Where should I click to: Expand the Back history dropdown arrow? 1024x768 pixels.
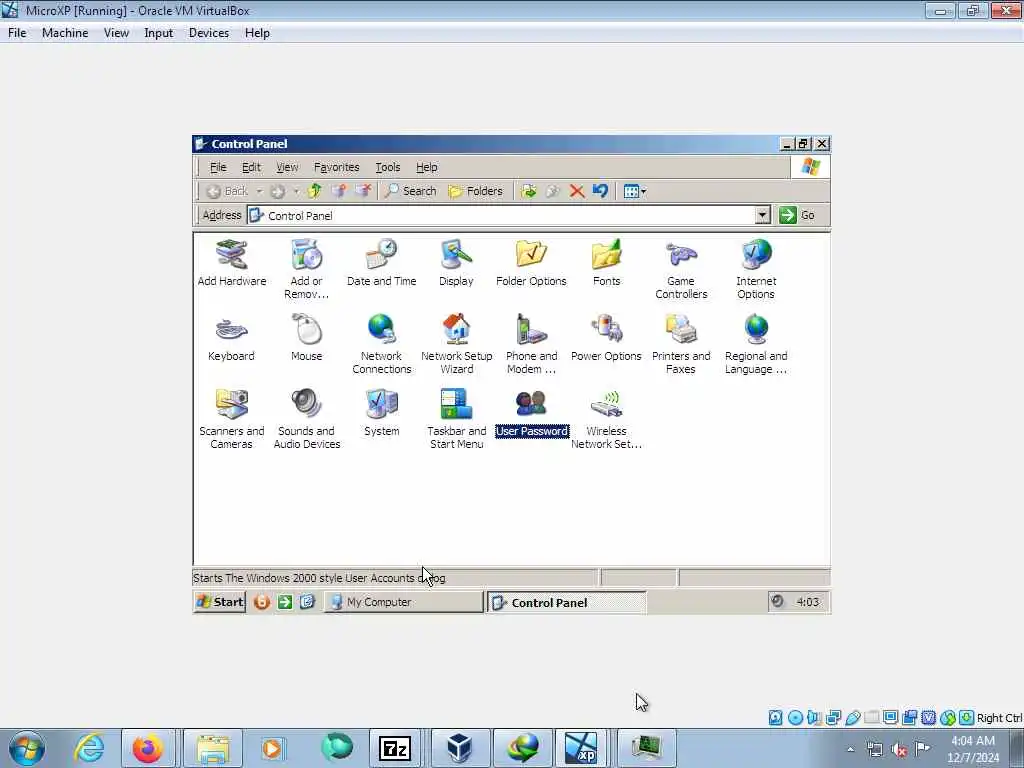259,191
